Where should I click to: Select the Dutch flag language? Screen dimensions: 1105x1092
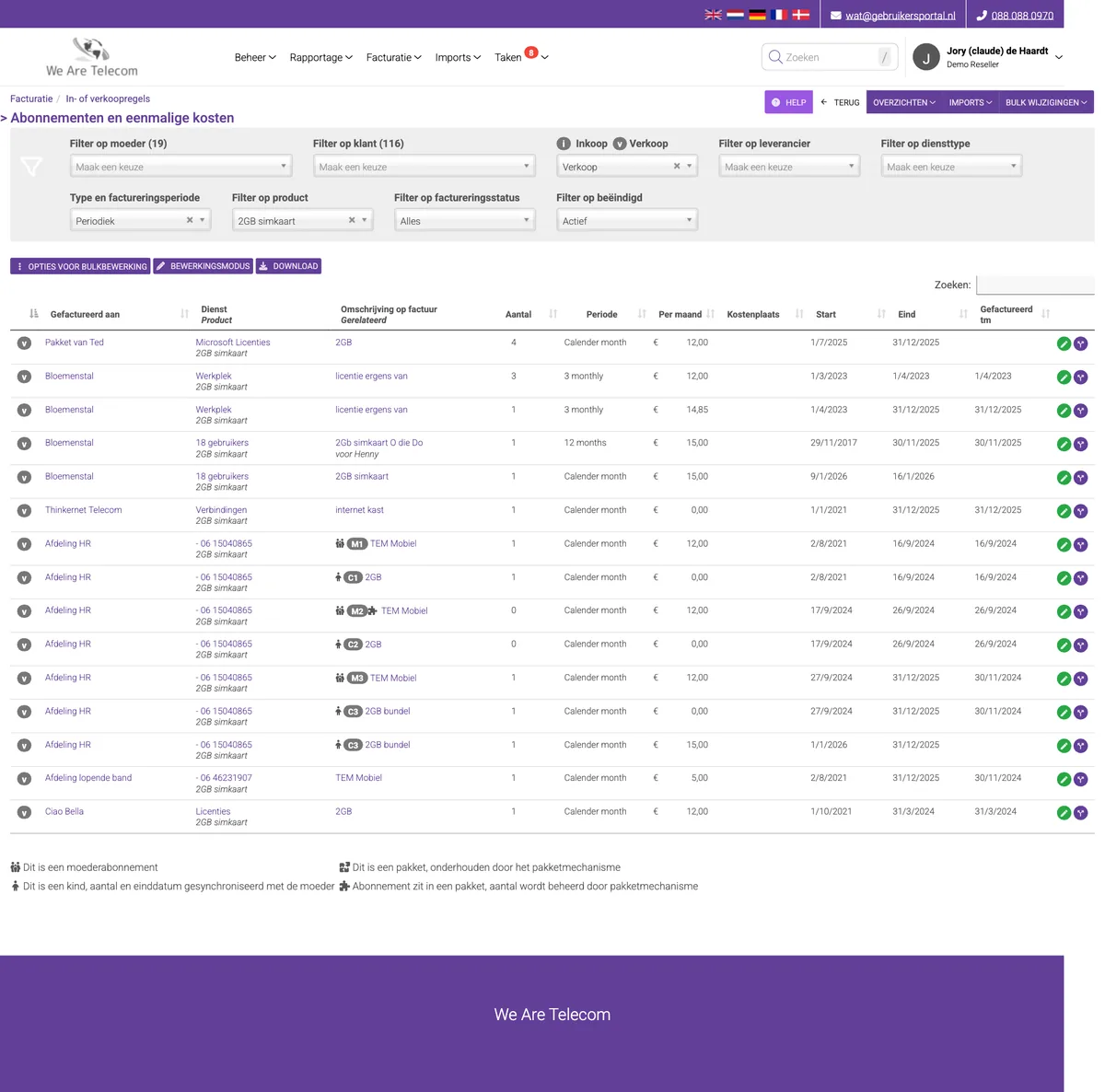[735, 15]
